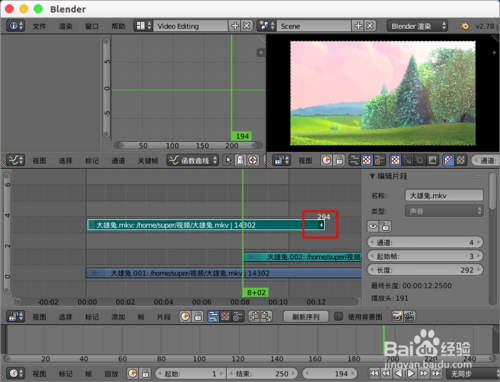Click the OpenGL render animation clapper icon

click(409, 316)
